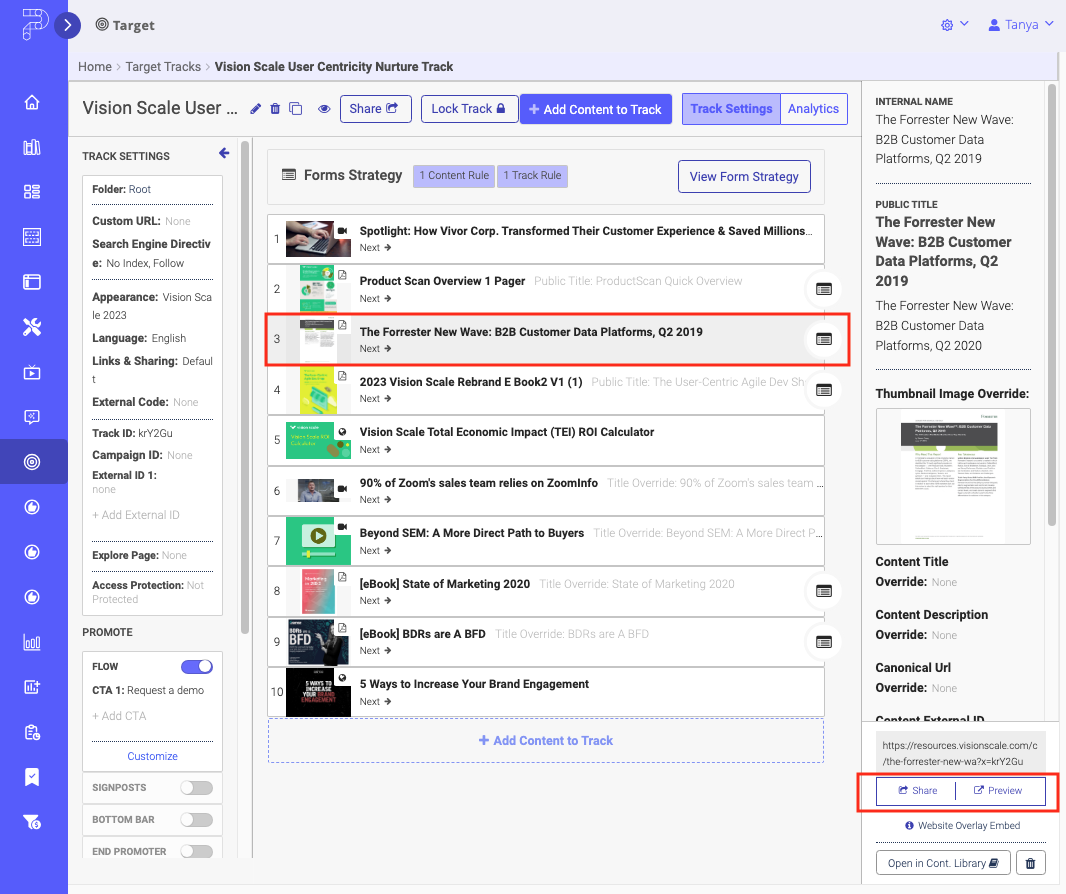
Task: Click Next under 90% of Zoom's sales team row
Action: pyautogui.click(x=375, y=500)
